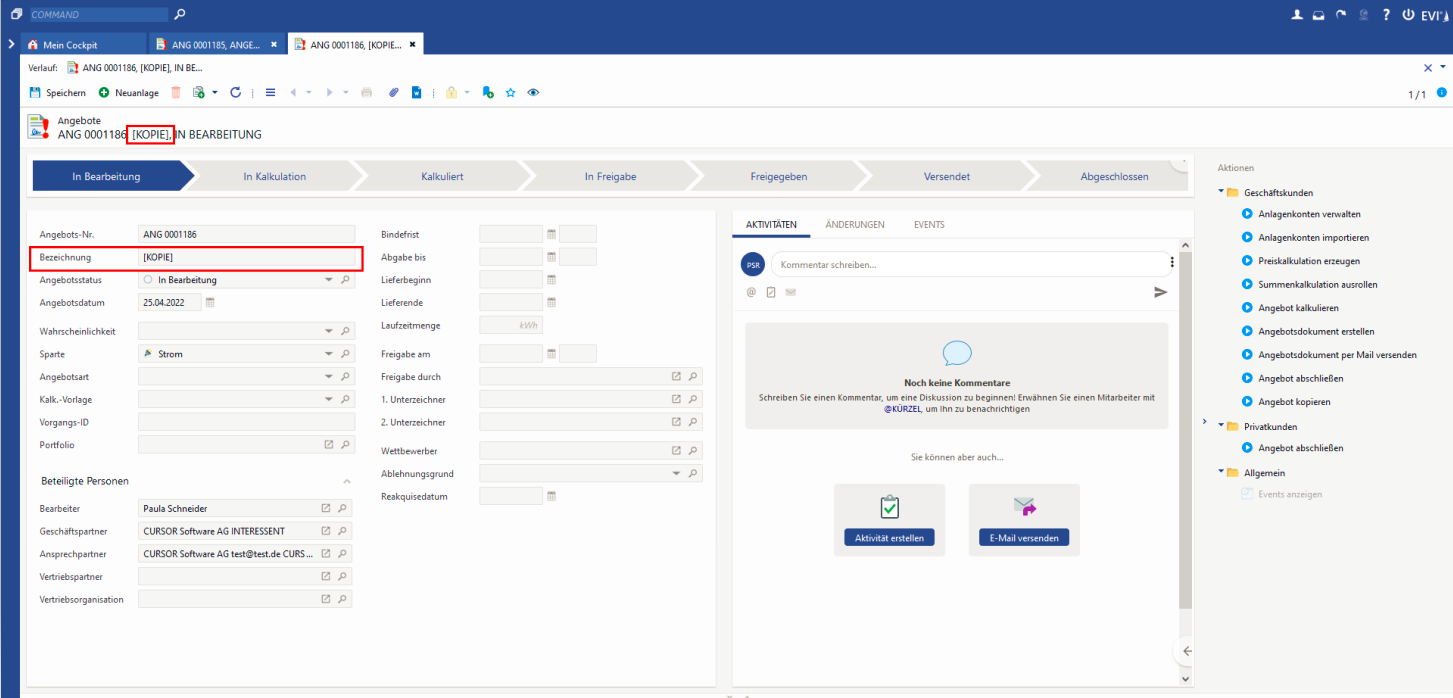The image size is (1453, 698).
Task: Click the Aktivität erstellen button
Action: pyautogui.click(x=889, y=538)
